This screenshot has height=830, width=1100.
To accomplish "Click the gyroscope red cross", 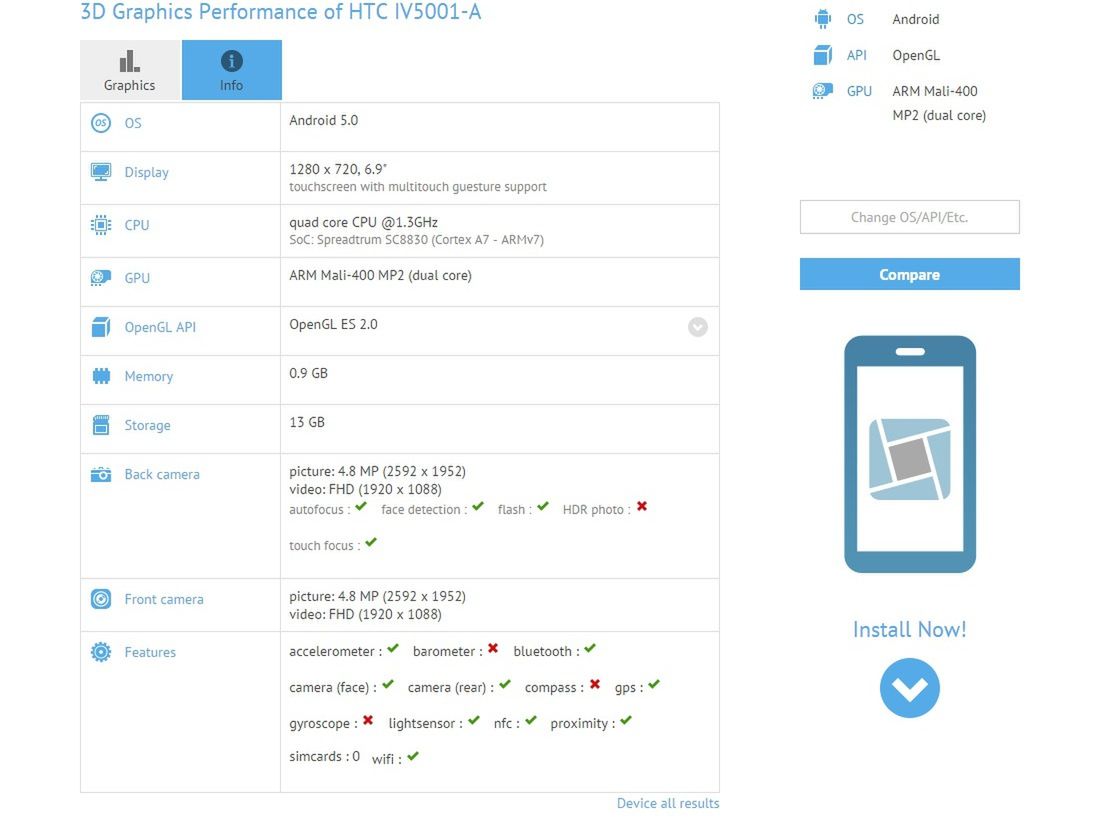I will (368, 721).
